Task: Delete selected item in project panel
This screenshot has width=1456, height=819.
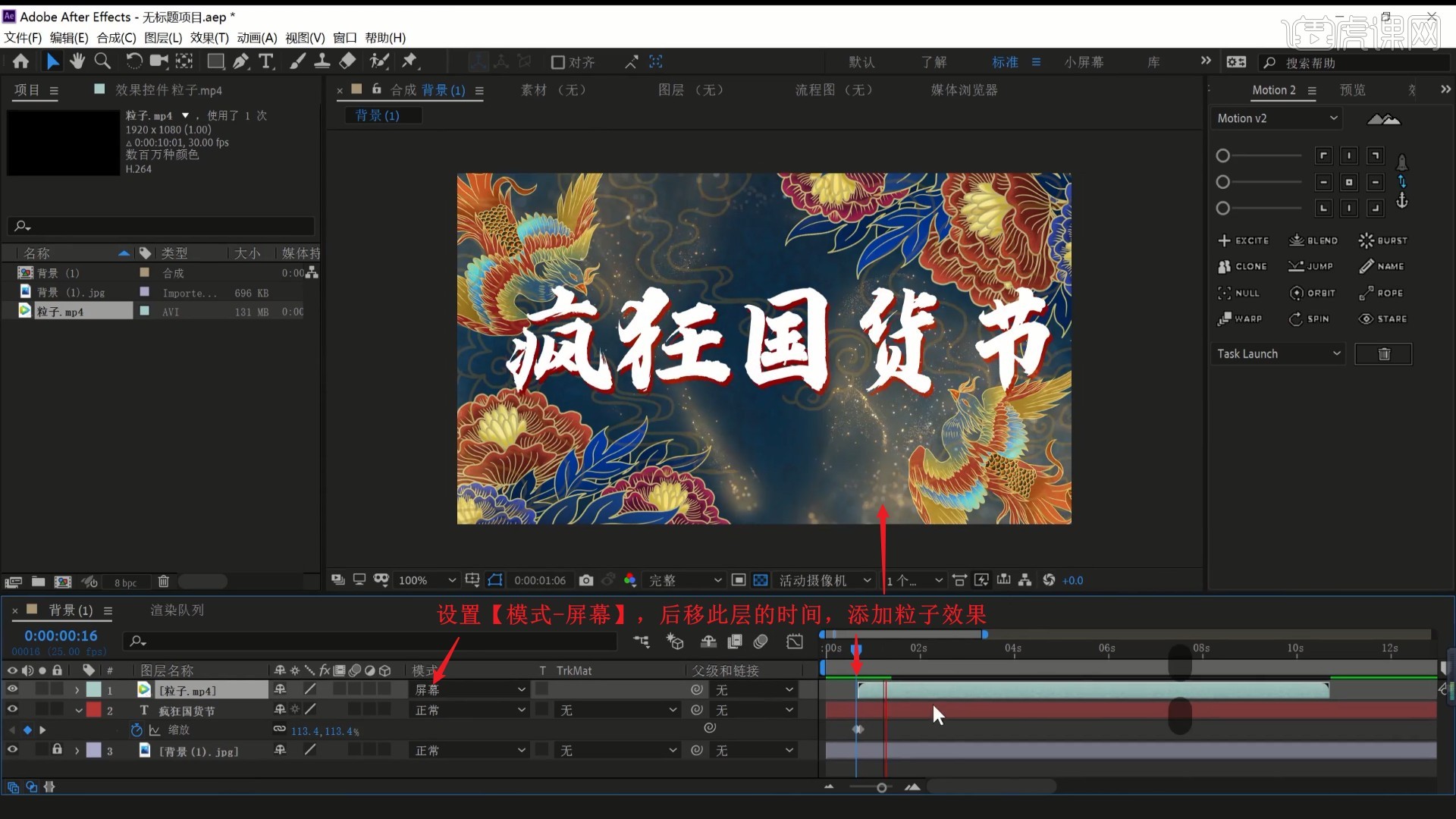Action: [x=163, y=582]
